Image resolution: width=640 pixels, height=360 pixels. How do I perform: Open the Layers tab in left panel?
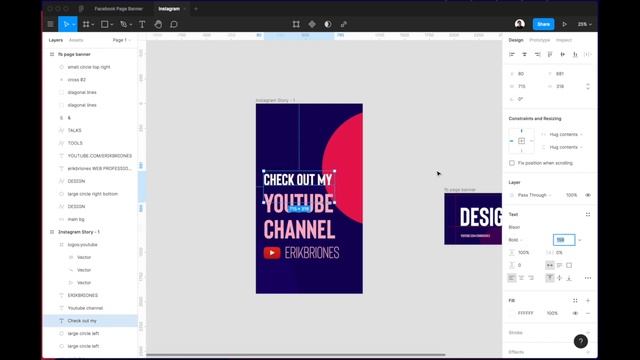(56, 40)
